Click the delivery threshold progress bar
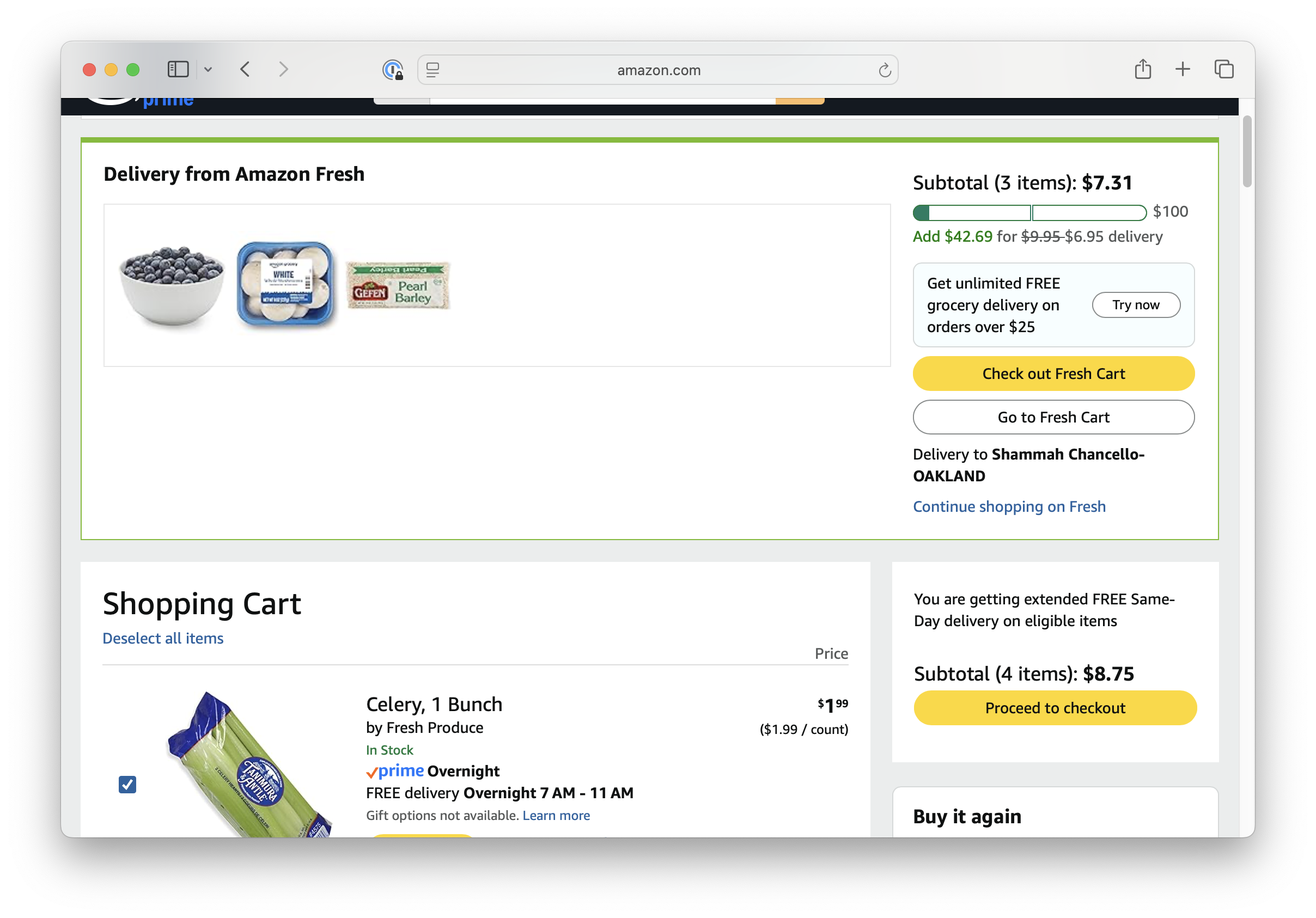The width and height of the screenshot is (1316, 918). point(1029,212)
